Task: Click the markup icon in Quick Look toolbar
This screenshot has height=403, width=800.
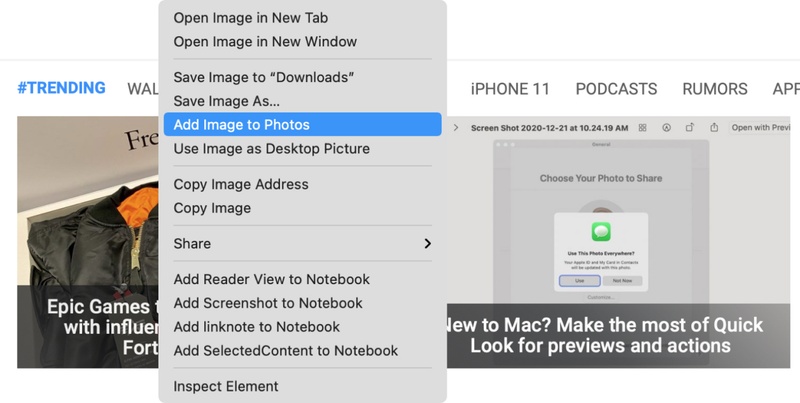Action: 666,128
